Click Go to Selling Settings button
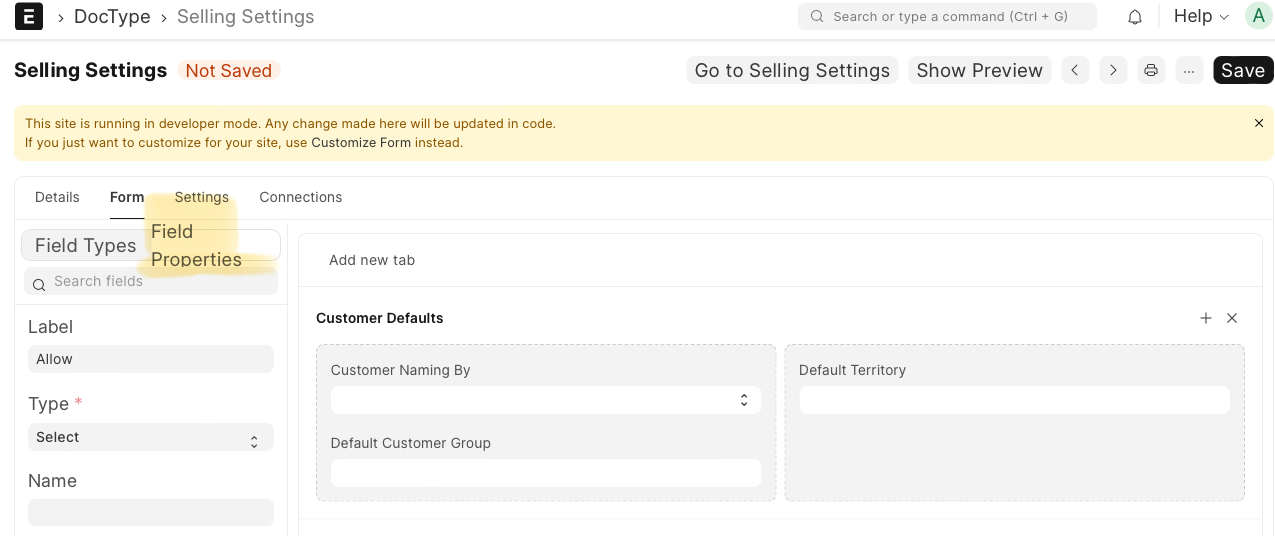 (792, 70)
